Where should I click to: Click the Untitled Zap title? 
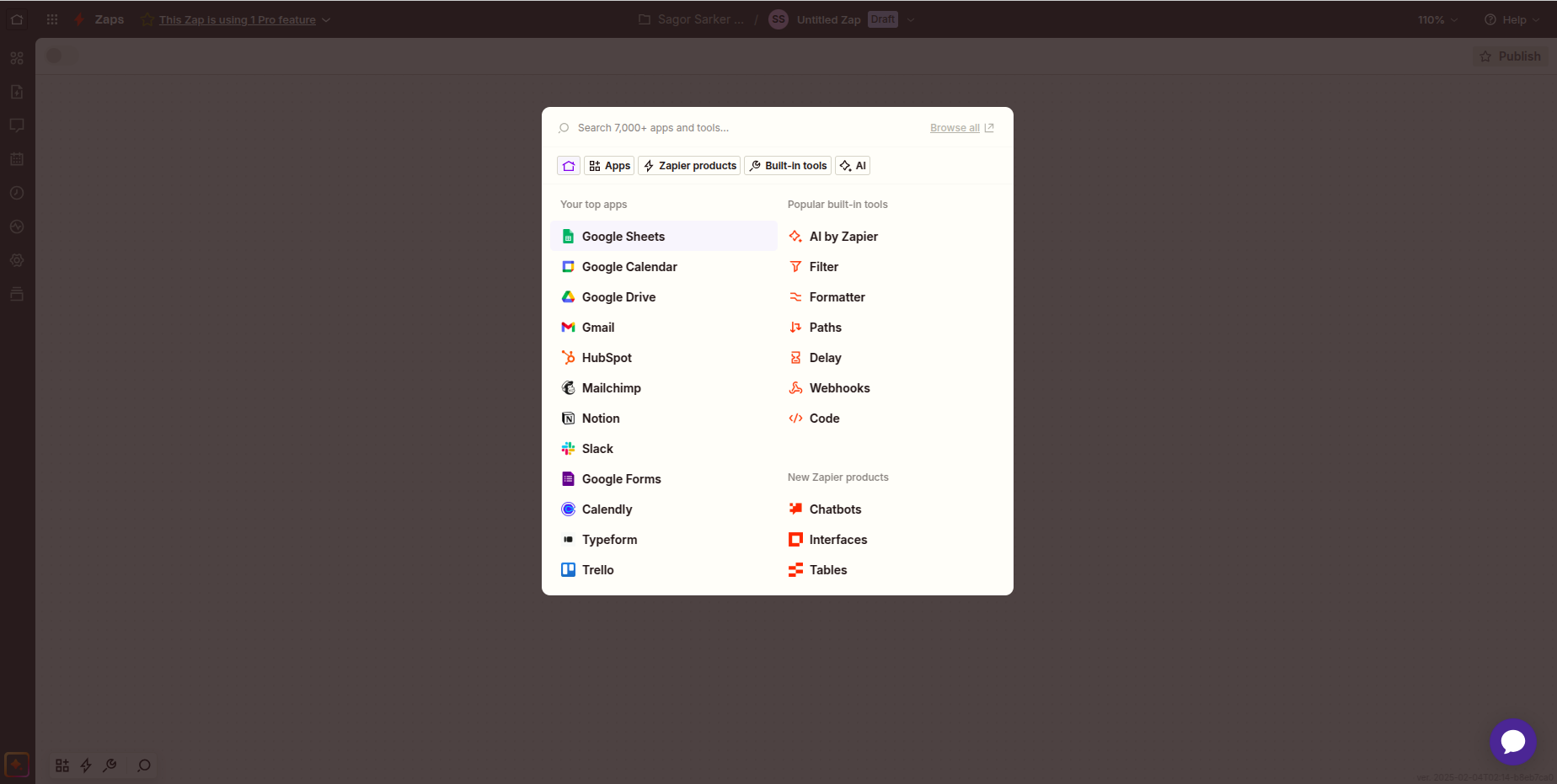click(x=829, y=19)
